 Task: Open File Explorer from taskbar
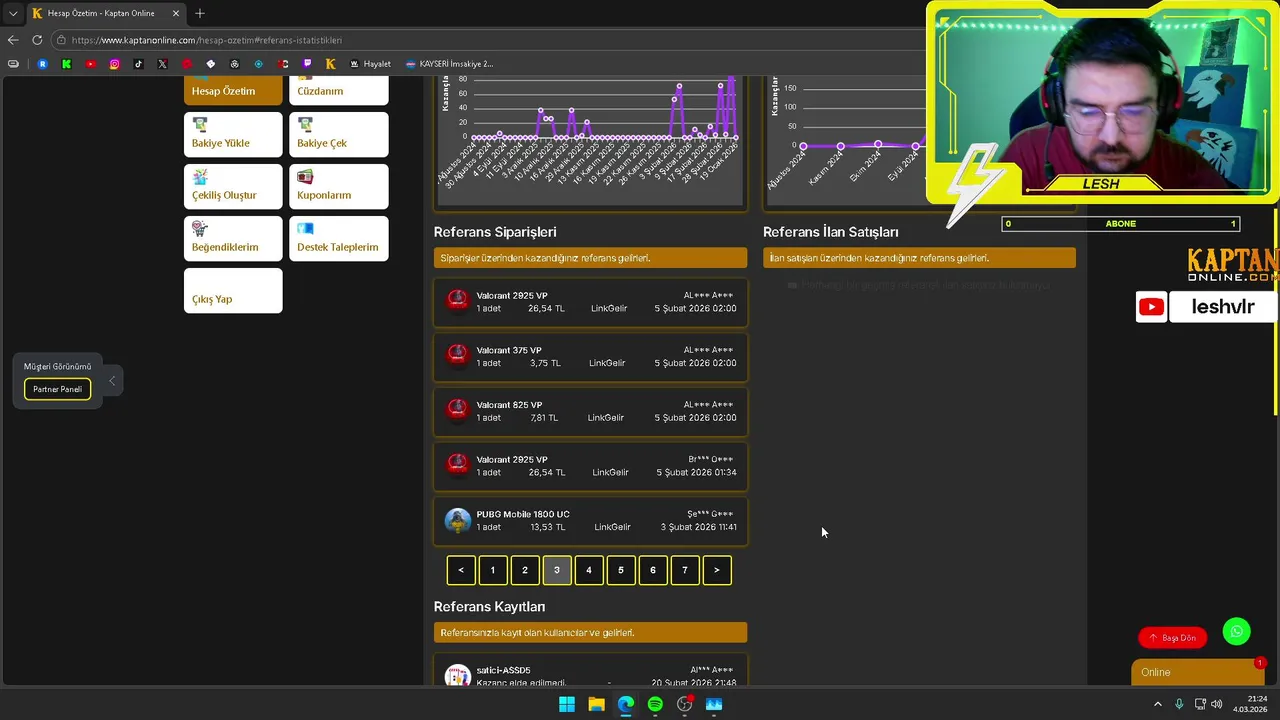click(596, 704)
